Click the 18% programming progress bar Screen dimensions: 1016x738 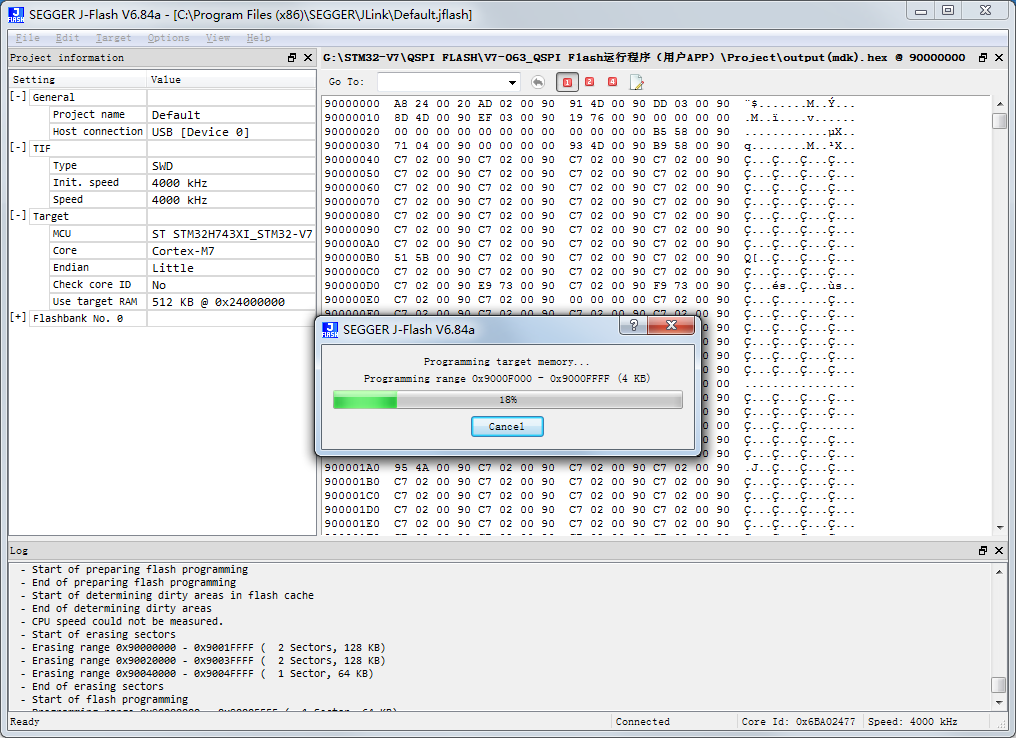[507, 400]
